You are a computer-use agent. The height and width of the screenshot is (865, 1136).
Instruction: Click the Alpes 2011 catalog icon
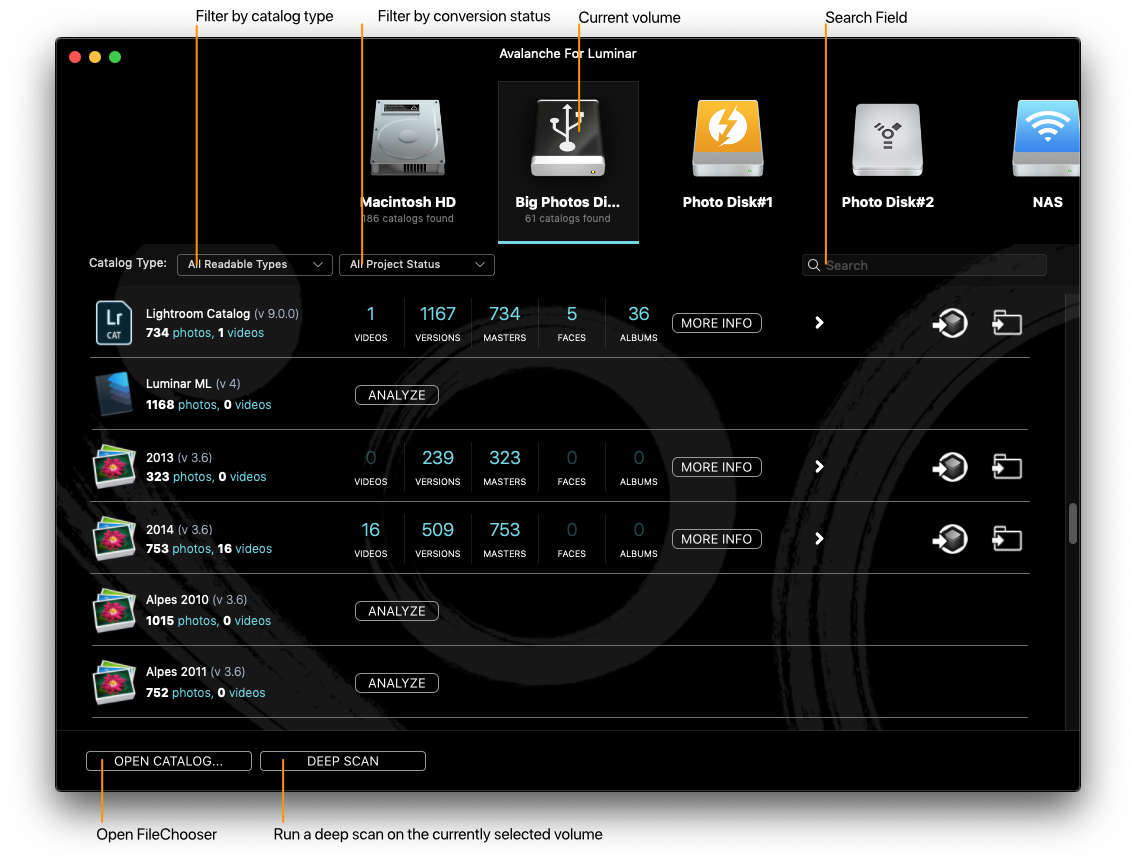tap(114, 682)
